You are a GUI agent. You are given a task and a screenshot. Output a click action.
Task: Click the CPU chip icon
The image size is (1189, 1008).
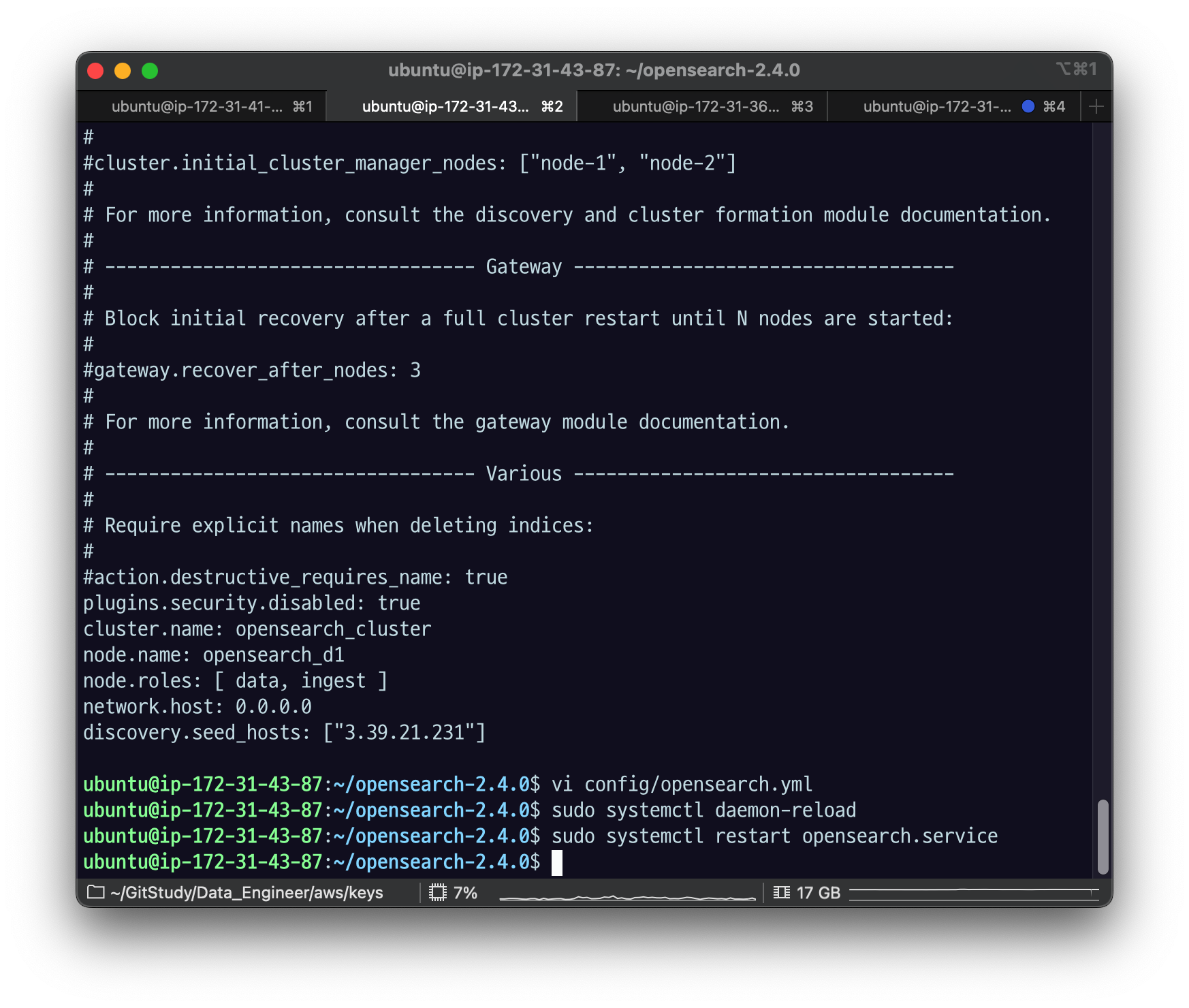(438, 892)
